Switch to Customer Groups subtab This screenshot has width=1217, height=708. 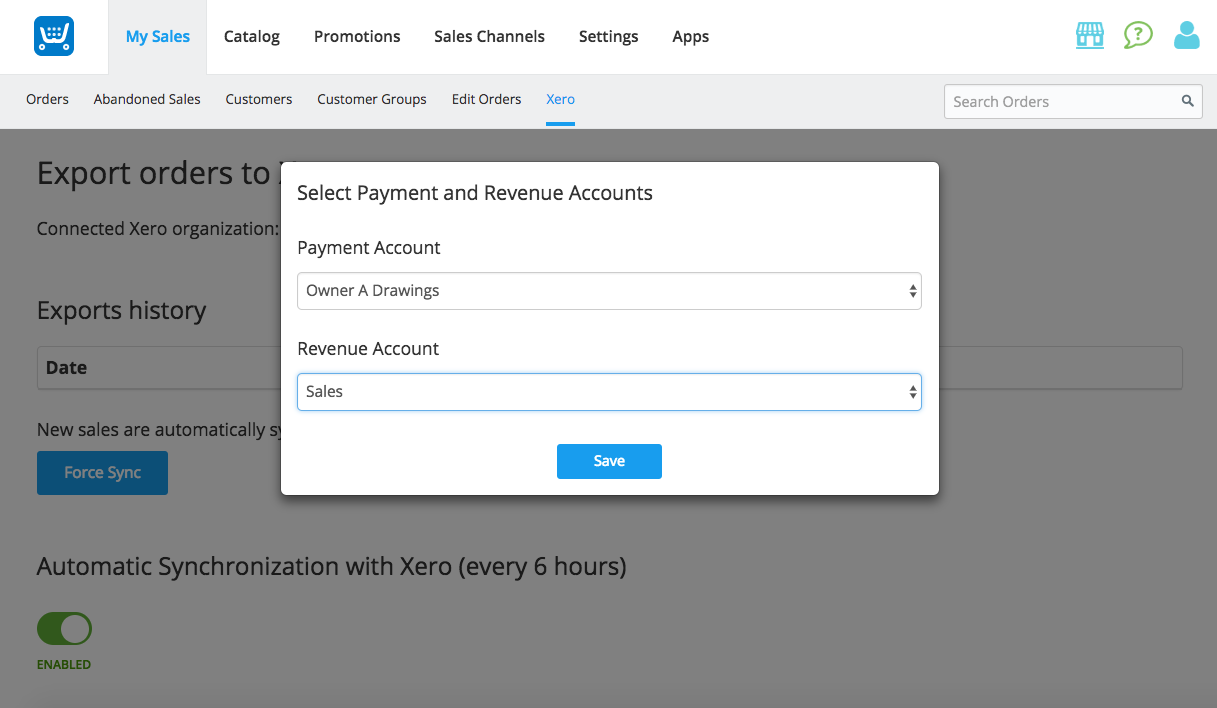tap(372, 99)
